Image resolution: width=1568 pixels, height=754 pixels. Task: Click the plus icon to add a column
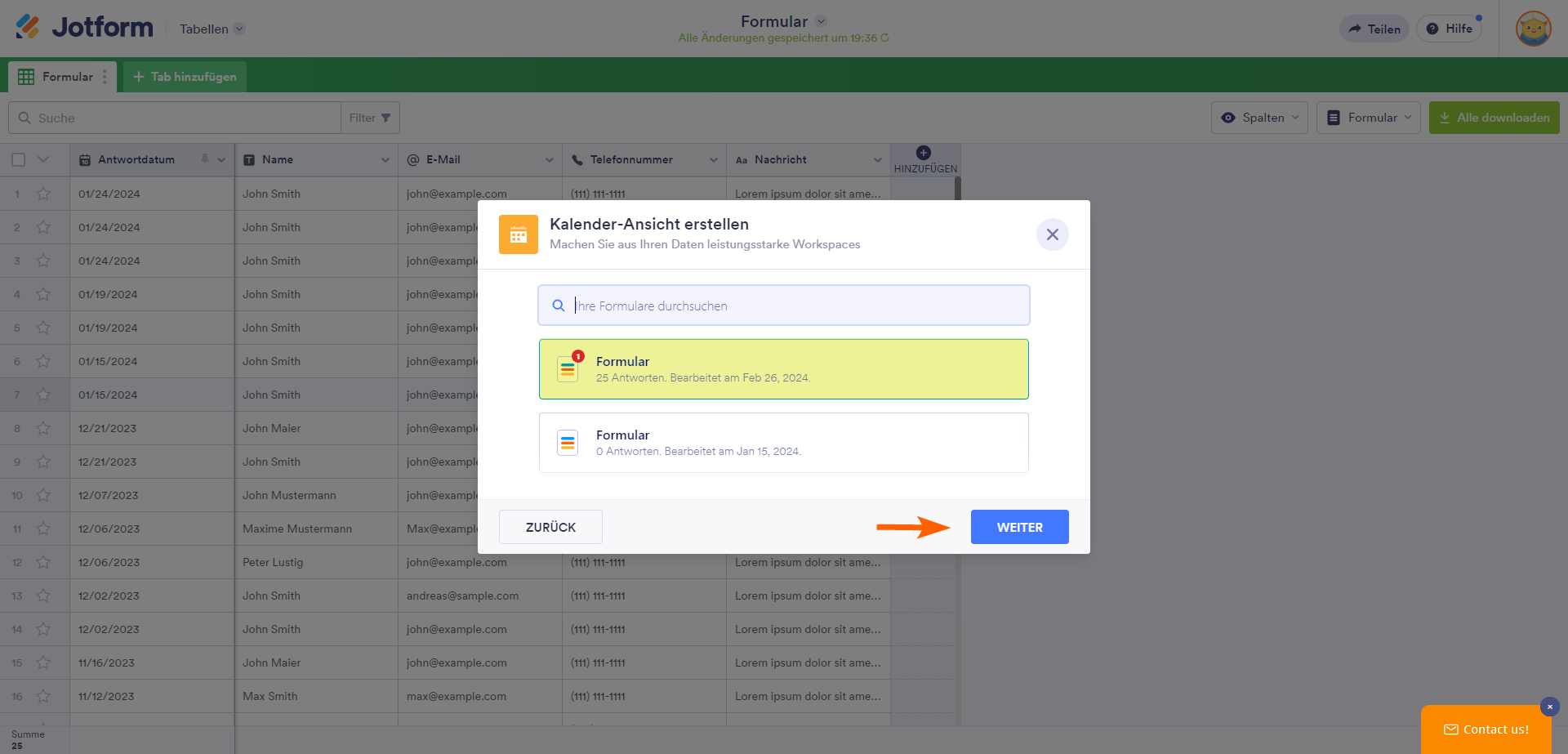click(924, 153)
